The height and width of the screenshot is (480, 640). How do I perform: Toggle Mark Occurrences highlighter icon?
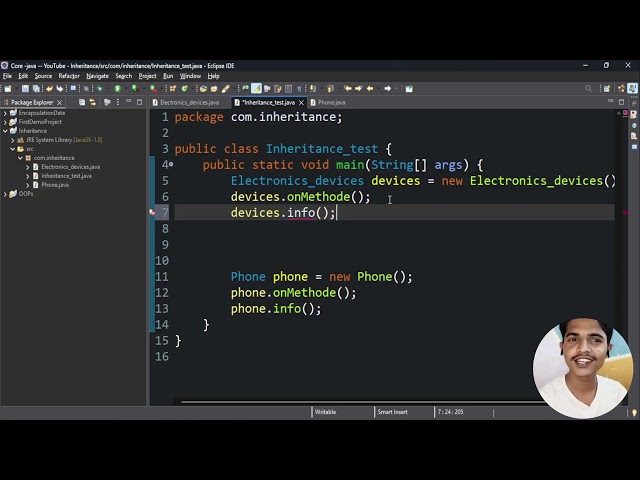pos(256,89)
